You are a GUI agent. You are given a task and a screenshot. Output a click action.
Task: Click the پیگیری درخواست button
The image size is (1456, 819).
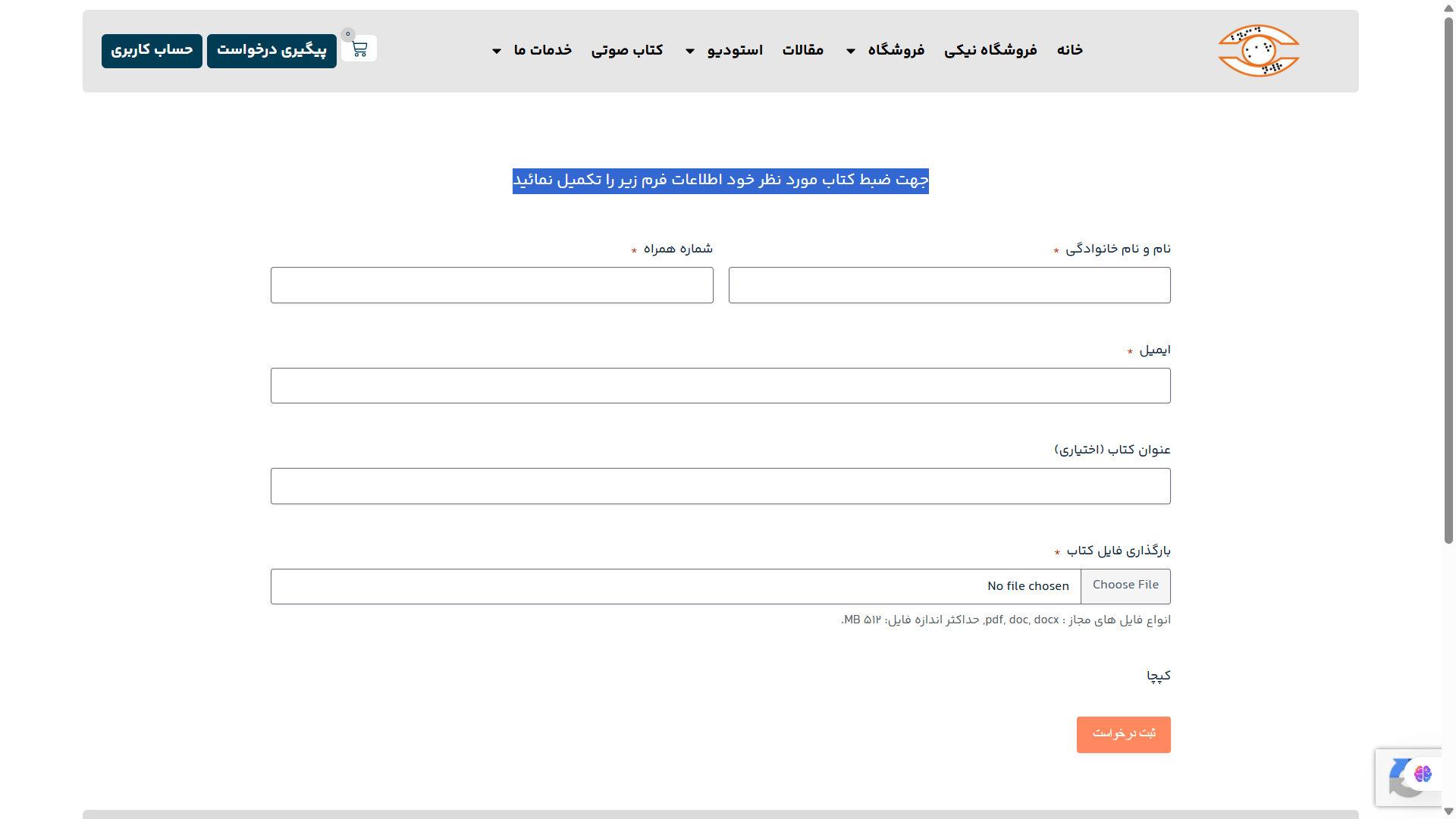[271, 51]
